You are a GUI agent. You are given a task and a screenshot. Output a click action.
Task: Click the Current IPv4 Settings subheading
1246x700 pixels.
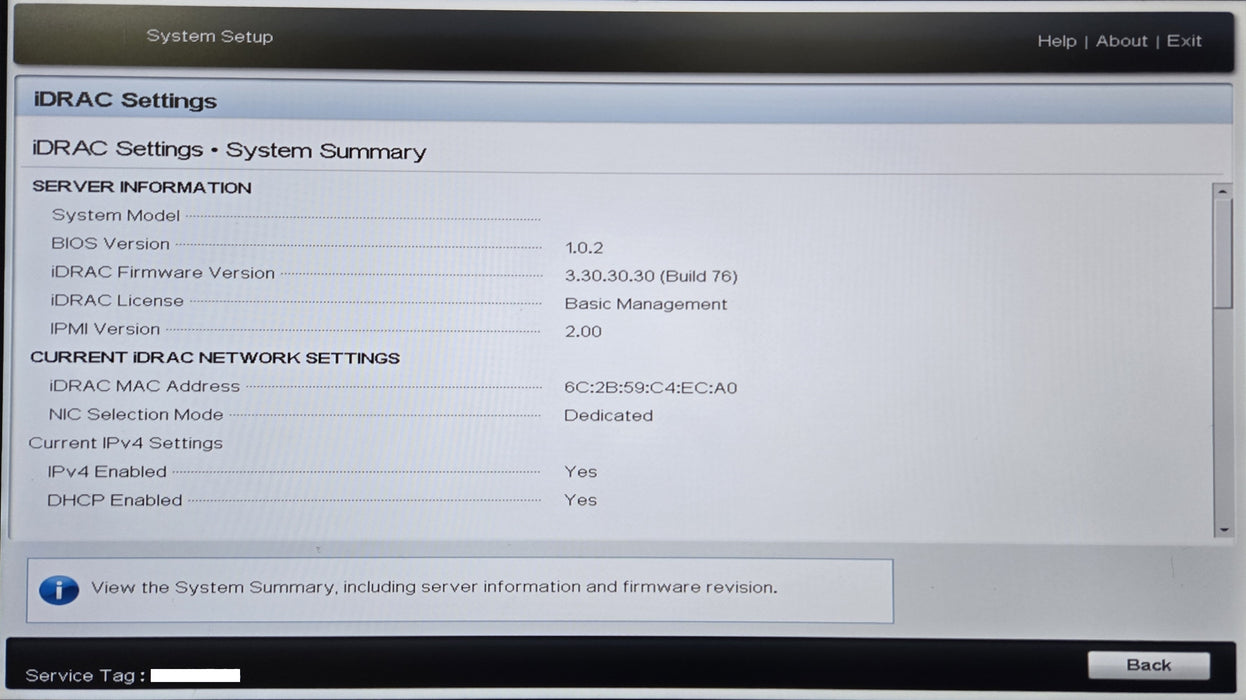point(126,443)
